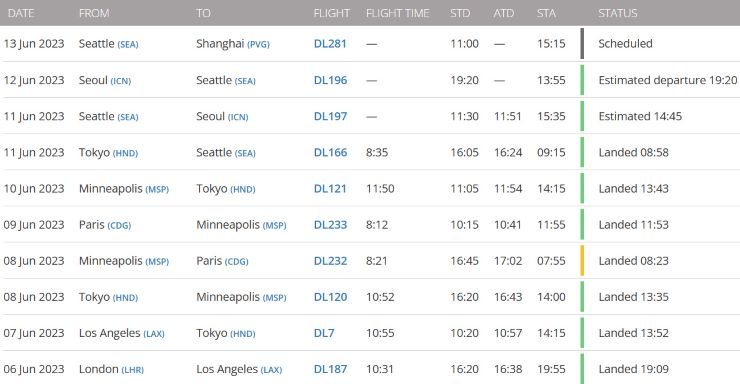Click LHR airport code for London
The height and width of the screenshot is (384, 740).
pyautogui.click(x=133, y=370)
